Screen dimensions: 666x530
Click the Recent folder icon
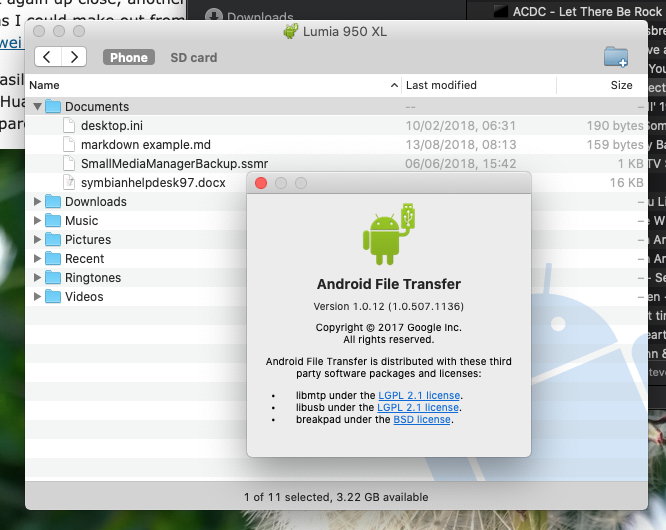(x=53, y=259)
